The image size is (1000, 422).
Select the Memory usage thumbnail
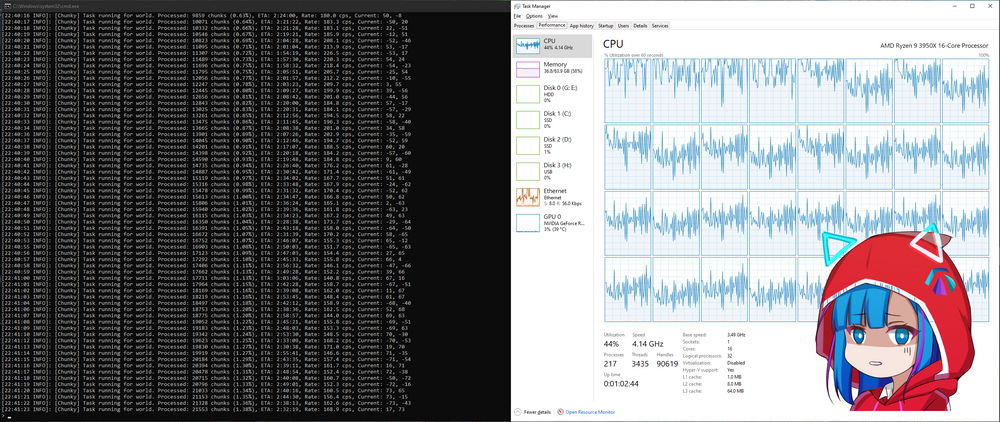[x=553, y=68]
